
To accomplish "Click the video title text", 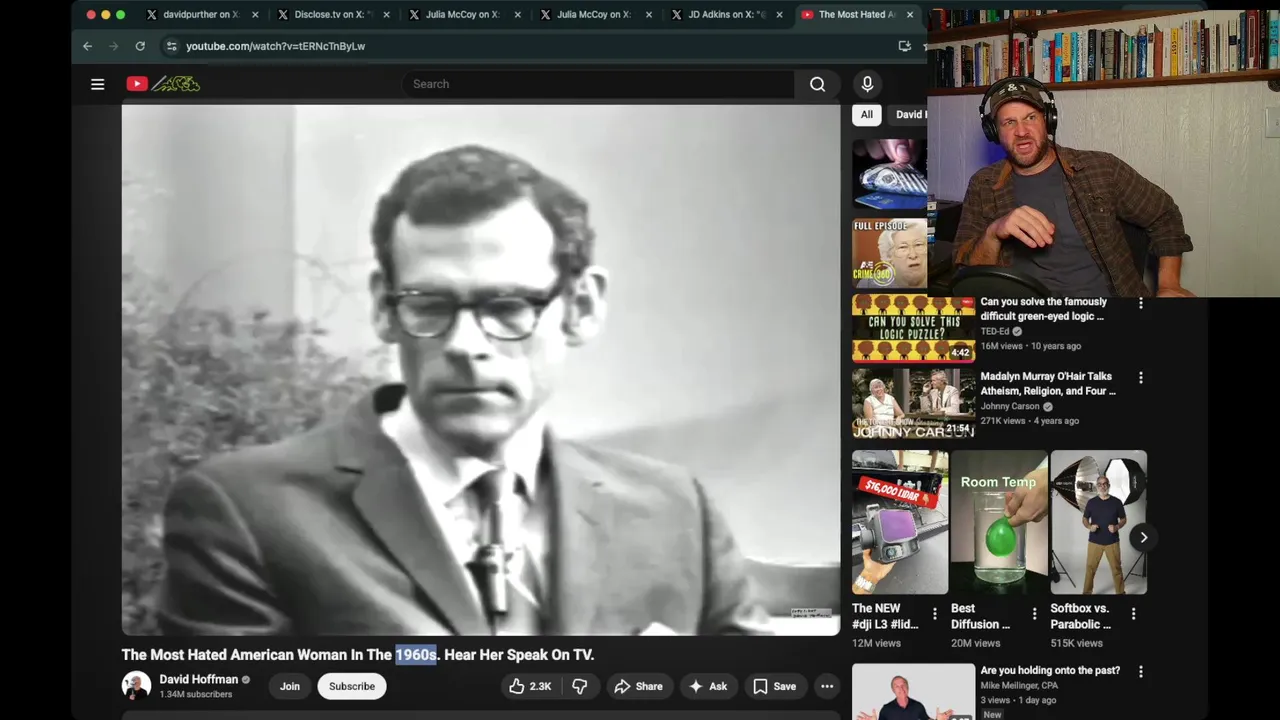I will pos(358,655).
